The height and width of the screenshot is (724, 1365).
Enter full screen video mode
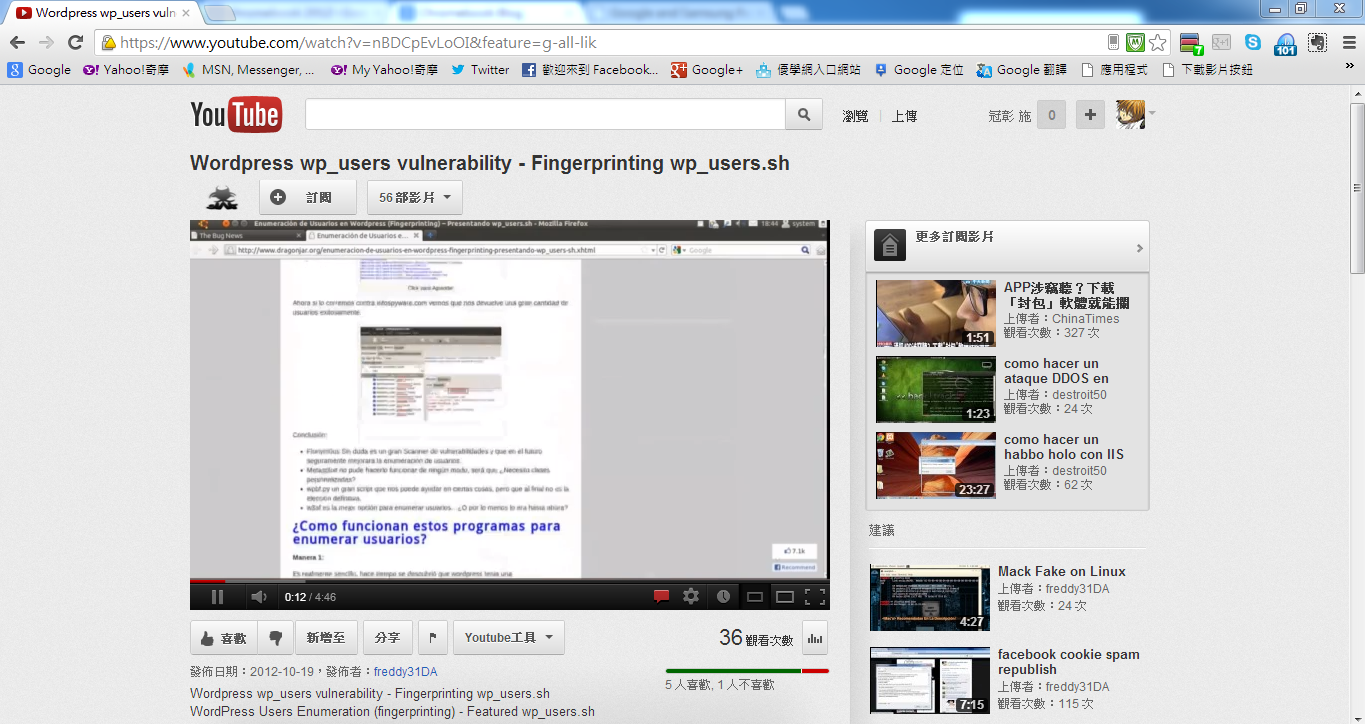pos(815,597)
